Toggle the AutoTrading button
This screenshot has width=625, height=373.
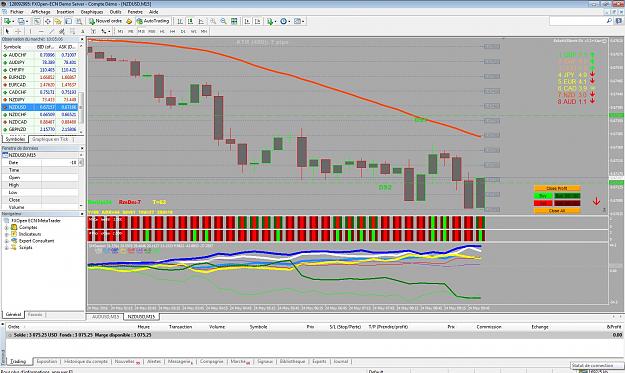tap(153, 21)
